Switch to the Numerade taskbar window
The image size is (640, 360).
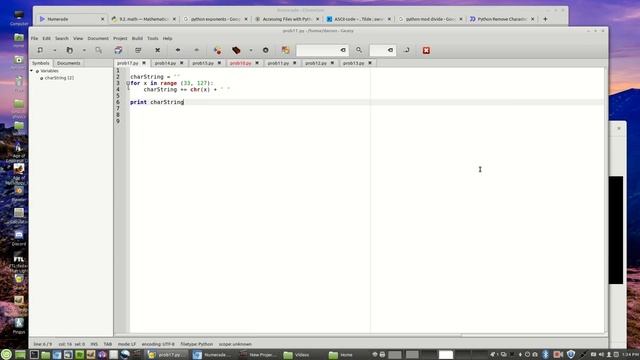[x=211, y=355]
